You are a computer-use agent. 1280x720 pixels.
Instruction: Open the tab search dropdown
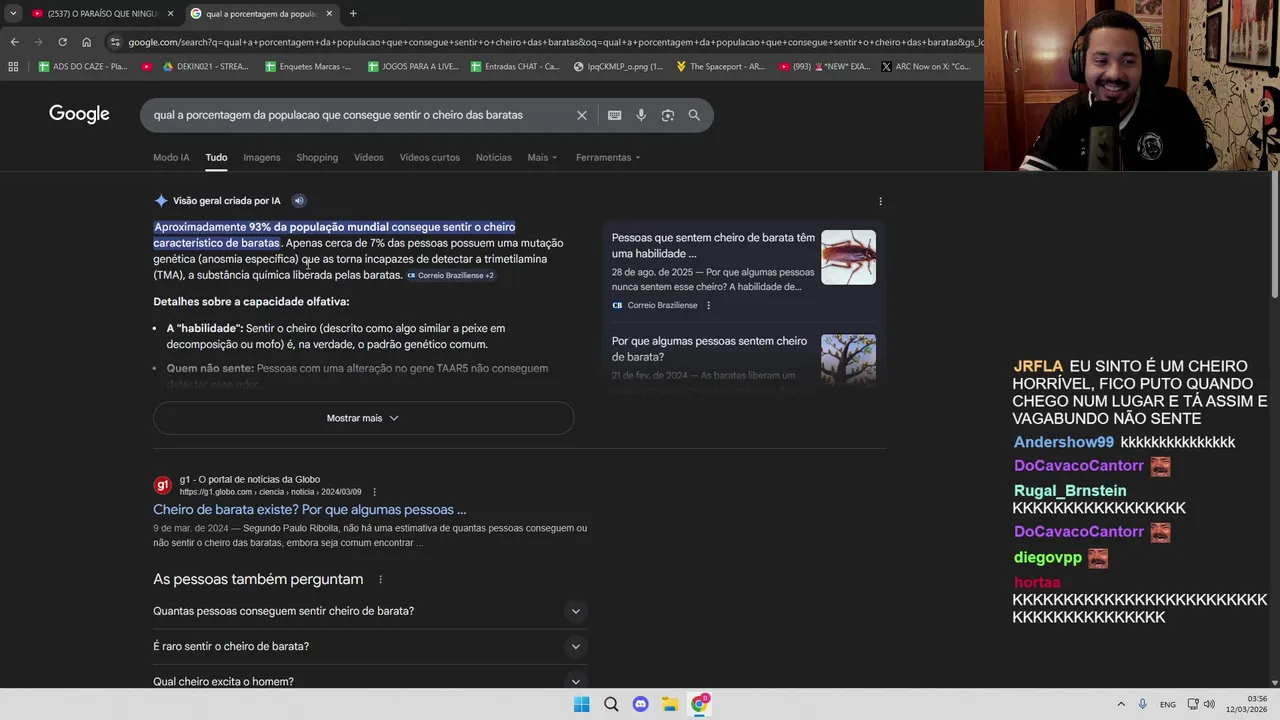12,14
